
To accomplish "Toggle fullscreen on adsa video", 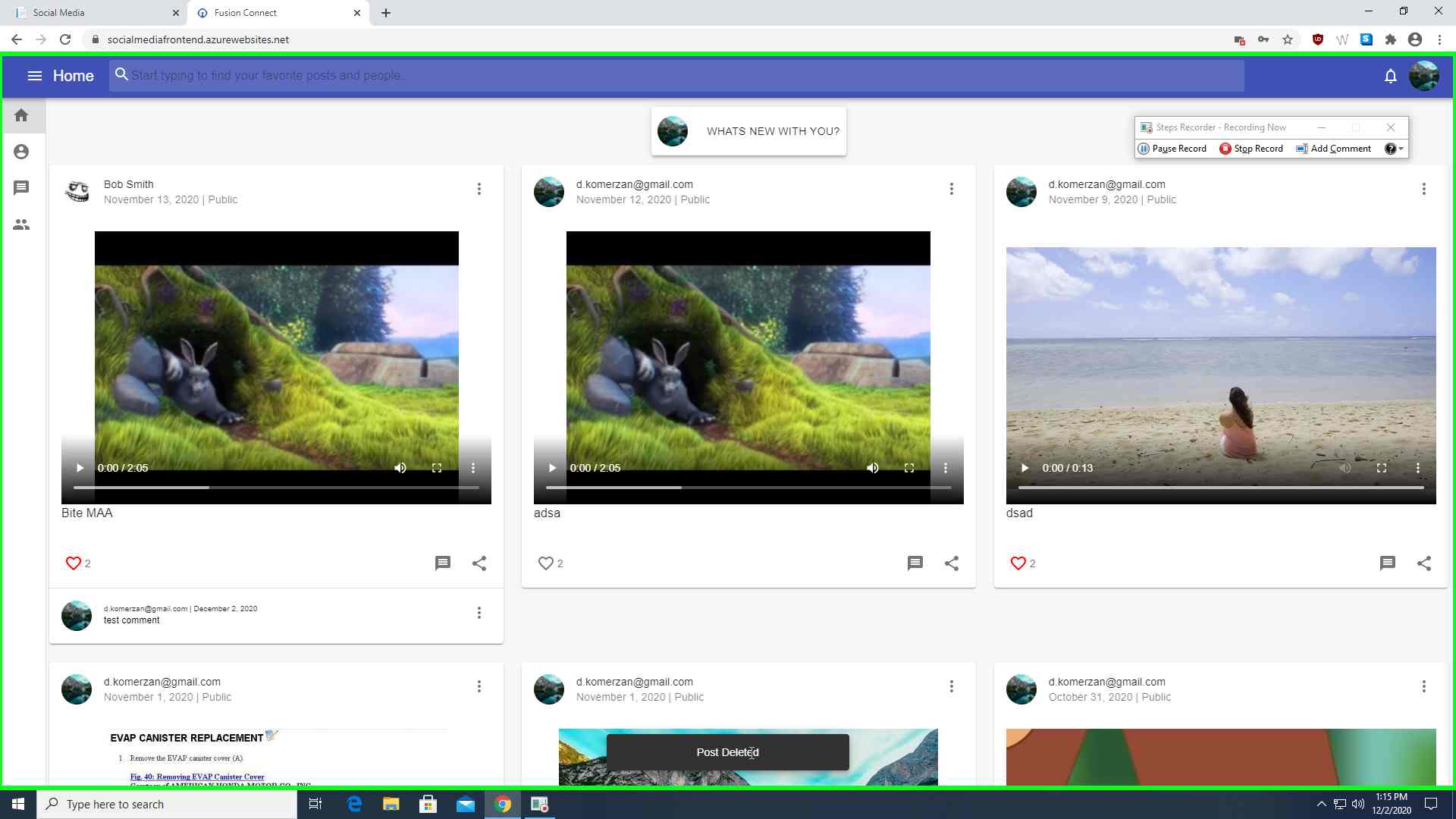I will tap(909, 468).
